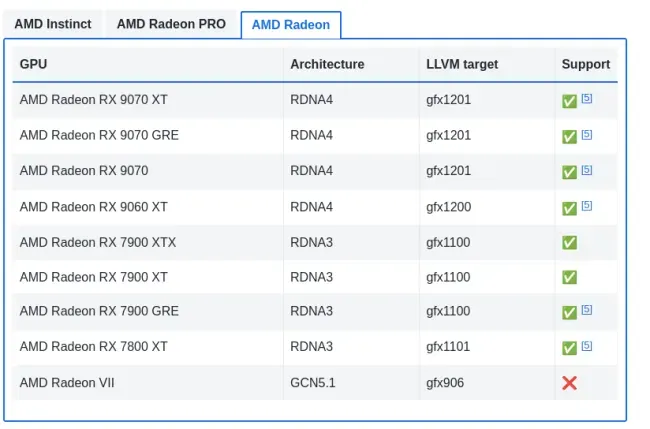The width and height of the screenshot is (650, 429).
Task: Click the green checkmark for RX 9070 XT
Action: pyautogui.click(x=569, y=101)
